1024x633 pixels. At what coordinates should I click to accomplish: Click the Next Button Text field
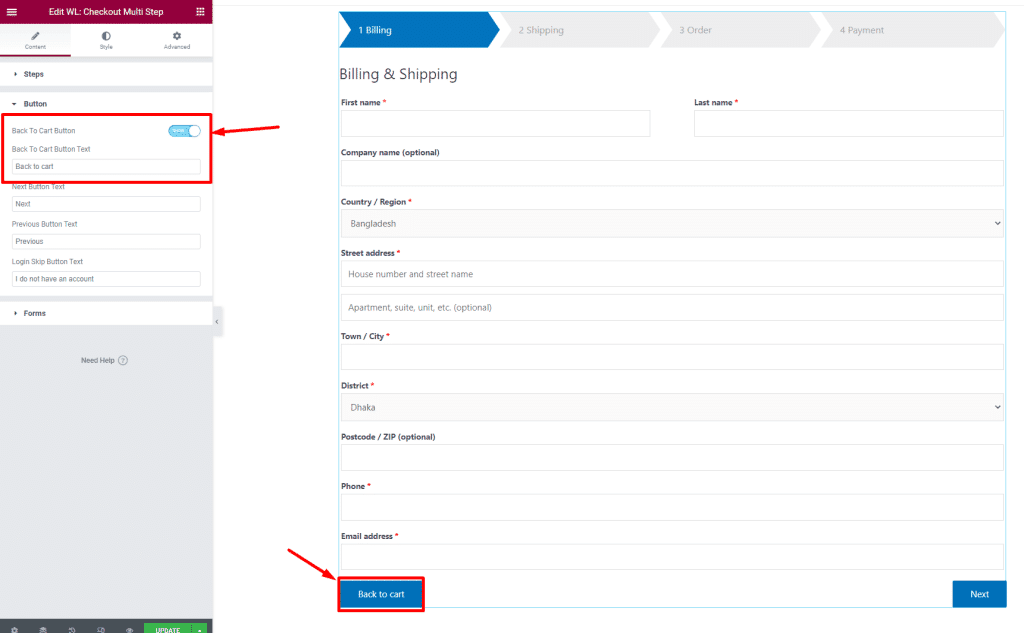(x=106, y=204)
